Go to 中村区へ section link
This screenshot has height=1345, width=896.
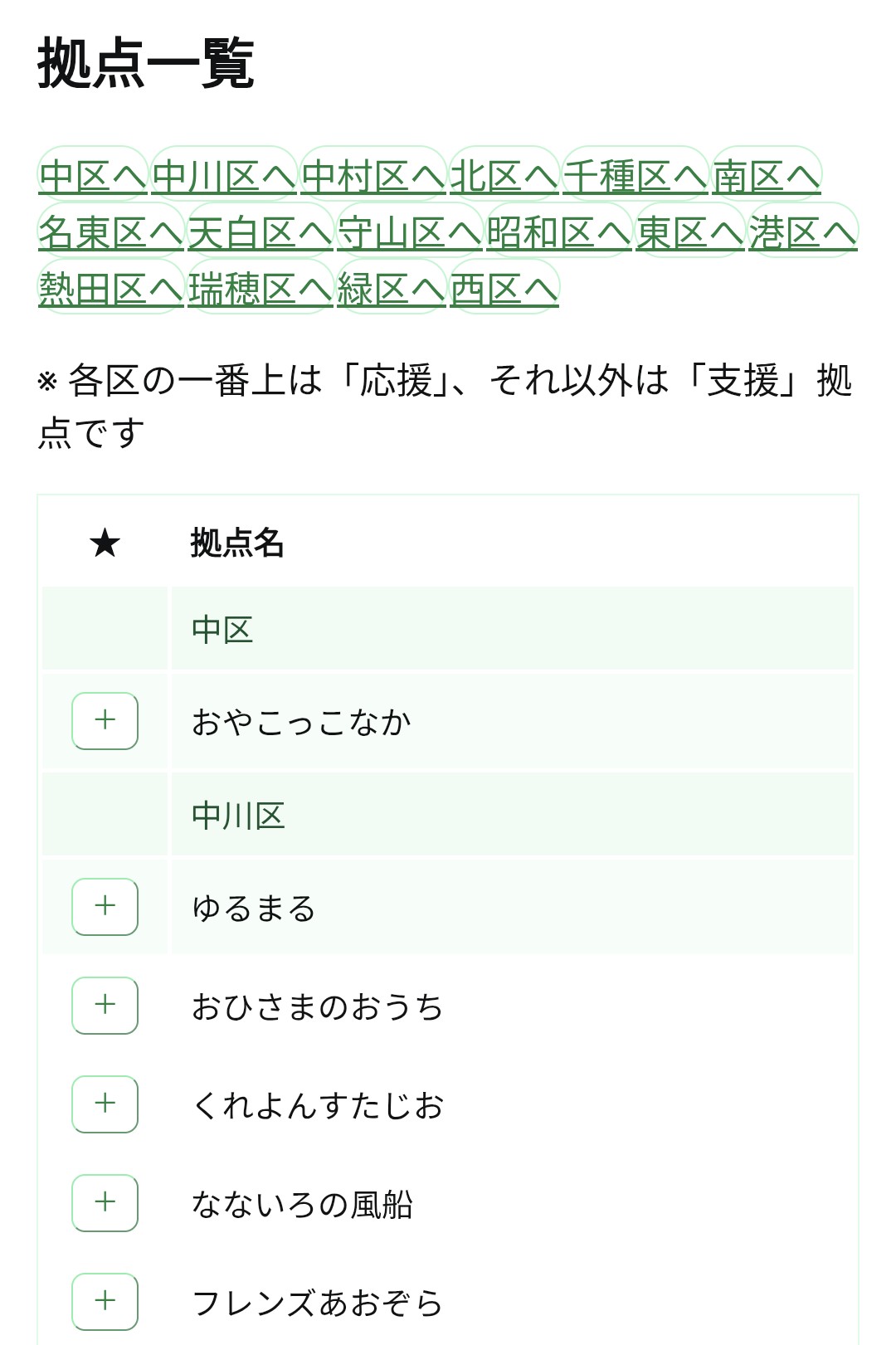tap(373, 176)
